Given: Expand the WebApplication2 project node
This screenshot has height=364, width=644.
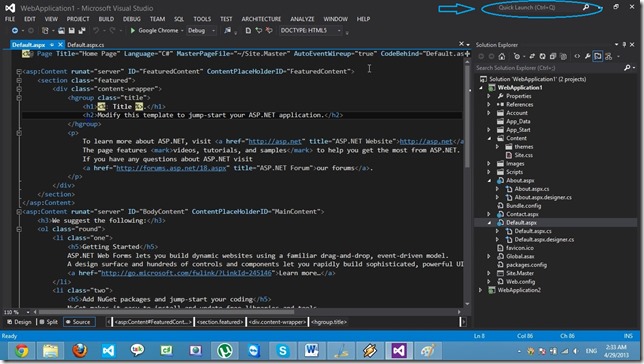Looking at the screenshot, I should pyautogui.click(x=480, y=290).
